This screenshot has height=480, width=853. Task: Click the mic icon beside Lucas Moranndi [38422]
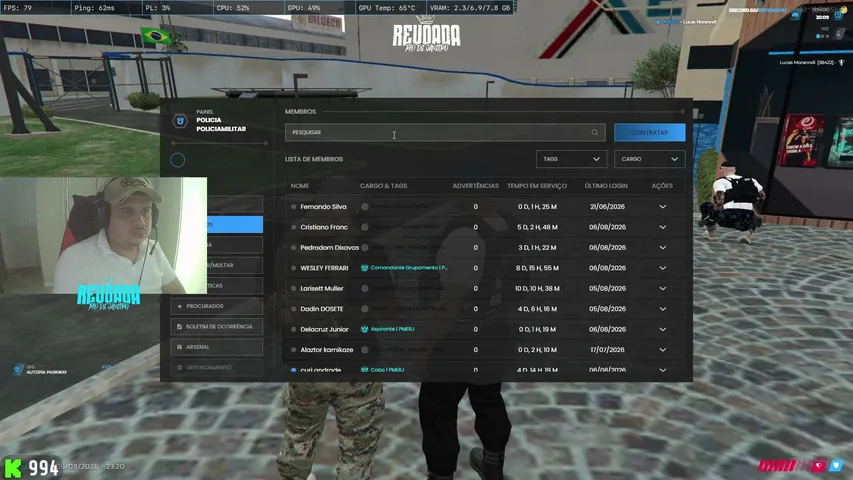point(841,63)
